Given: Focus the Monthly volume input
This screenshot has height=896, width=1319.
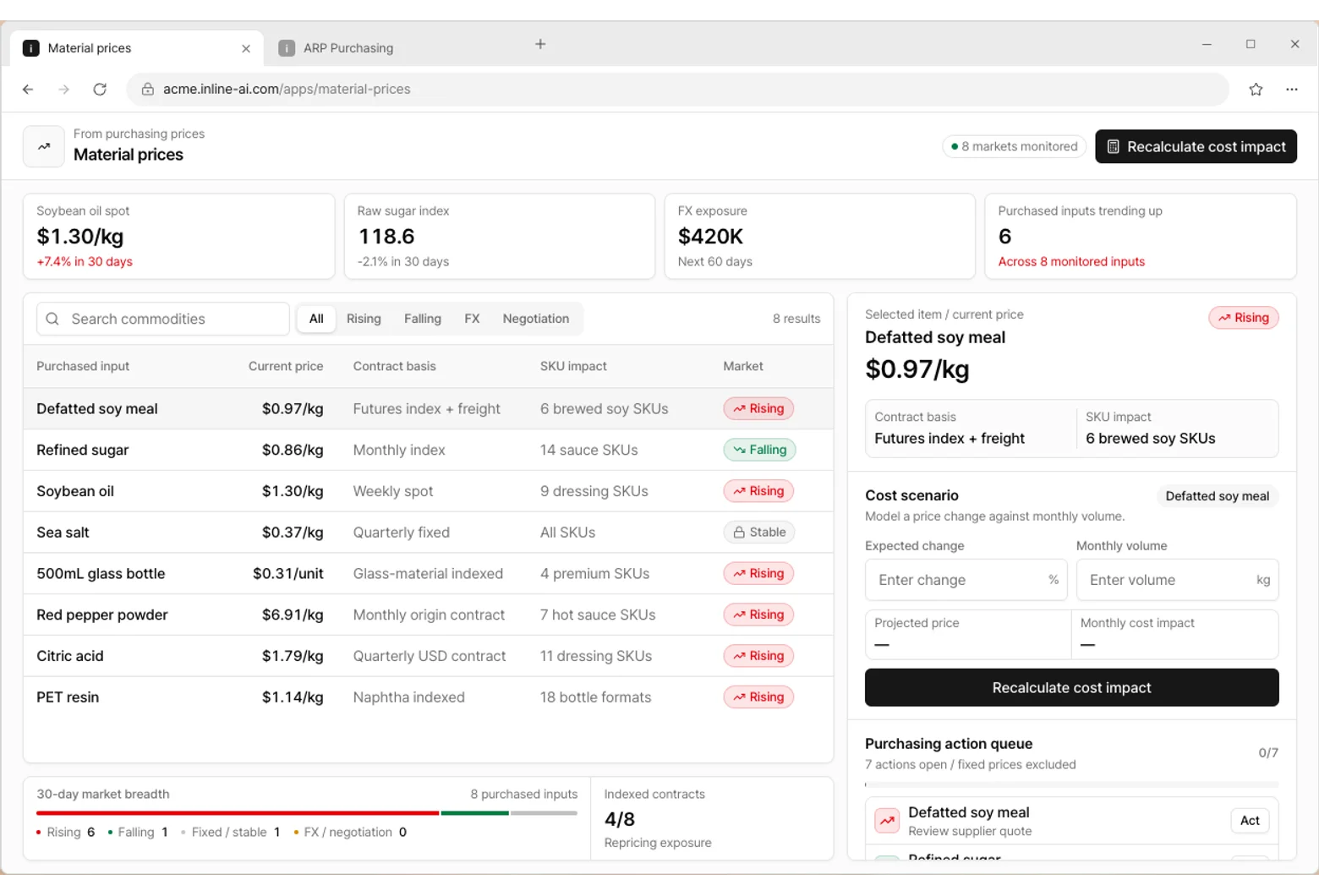Looking at the screenshot, I should pos(1177,580).
